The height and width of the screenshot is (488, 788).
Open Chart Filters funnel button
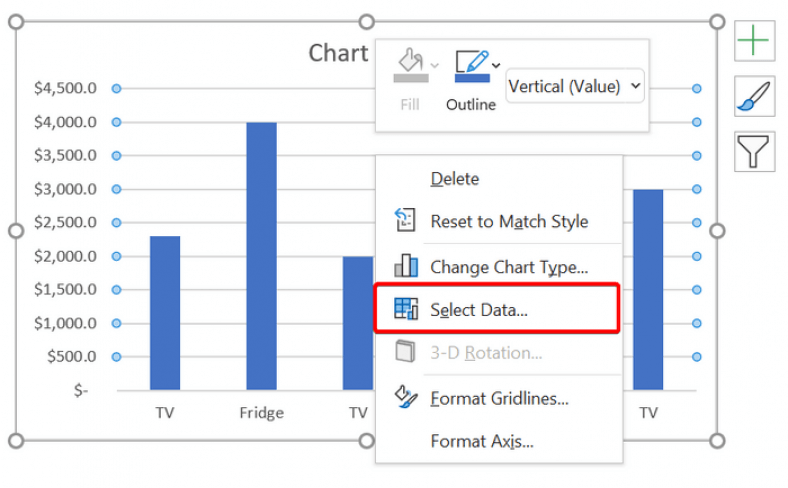pyautogui.click(x=753, y=151)
